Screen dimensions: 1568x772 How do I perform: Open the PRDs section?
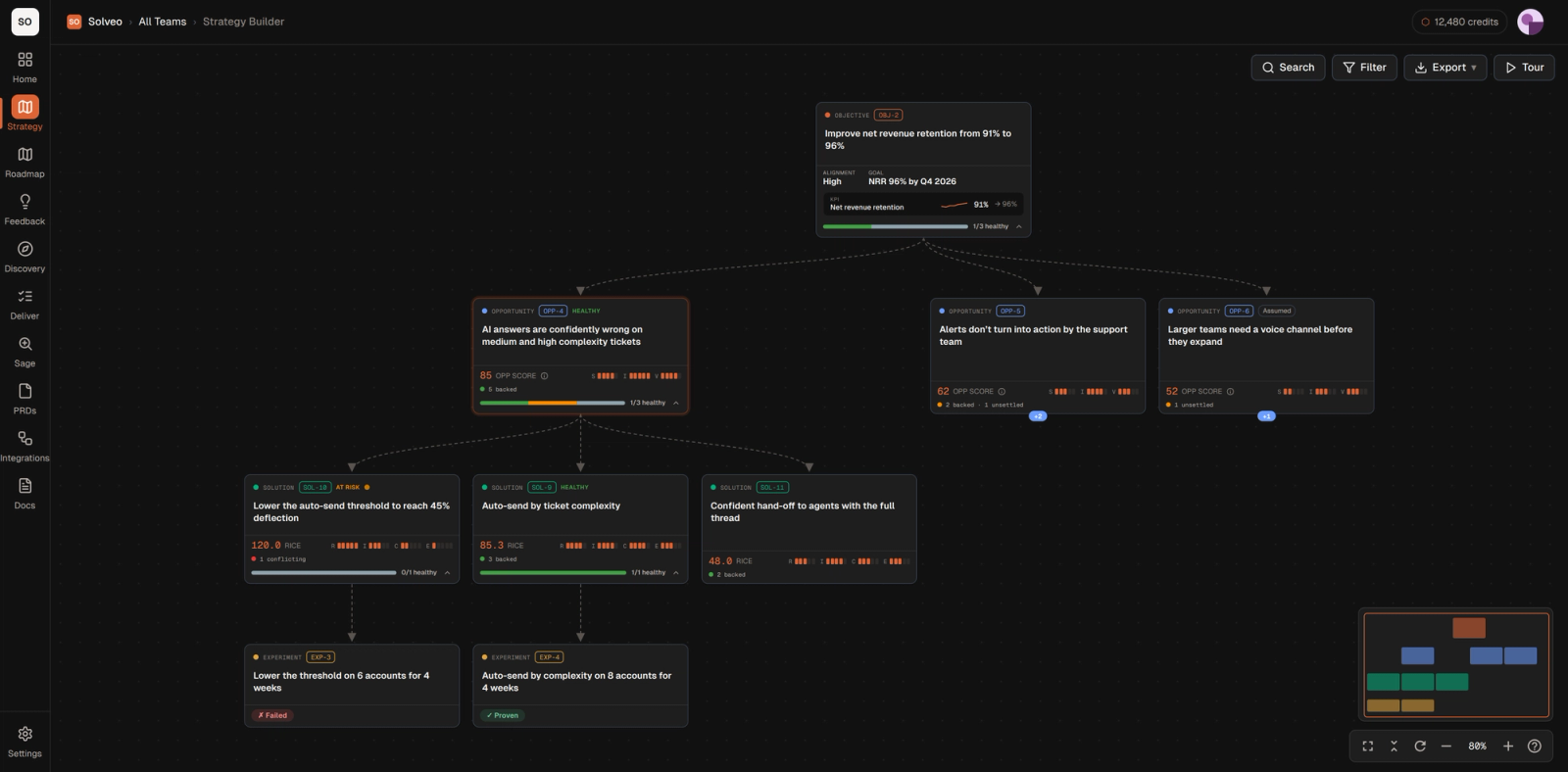tap(24, 399)
